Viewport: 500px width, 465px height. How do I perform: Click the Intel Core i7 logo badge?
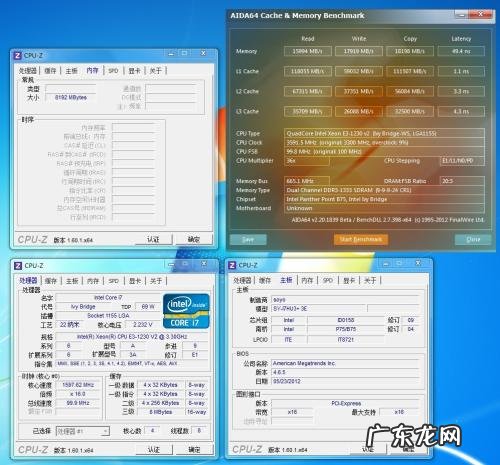pyautogui.click(x=186, y=311)
